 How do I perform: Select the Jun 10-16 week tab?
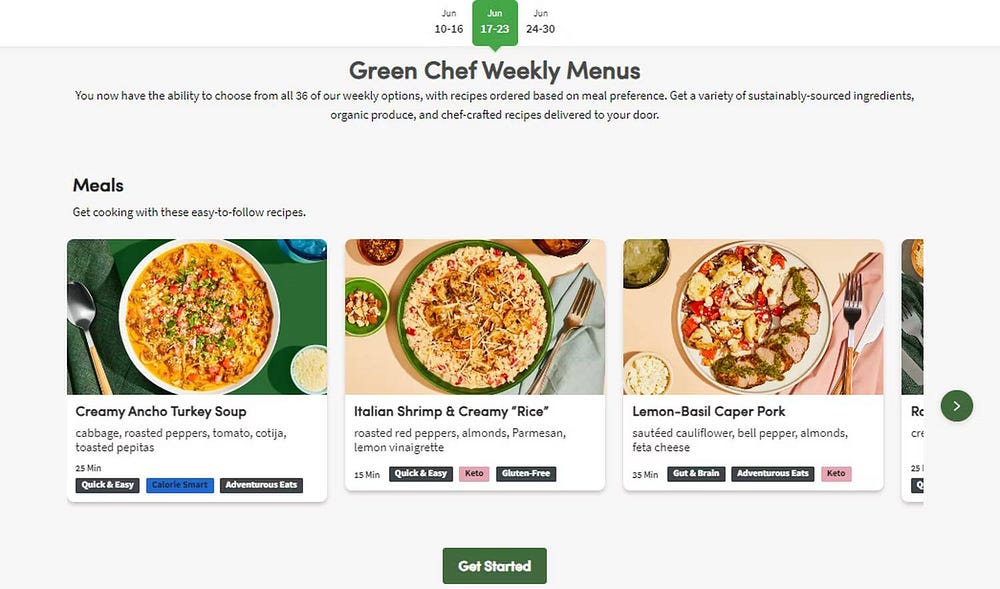pos(449,22)
